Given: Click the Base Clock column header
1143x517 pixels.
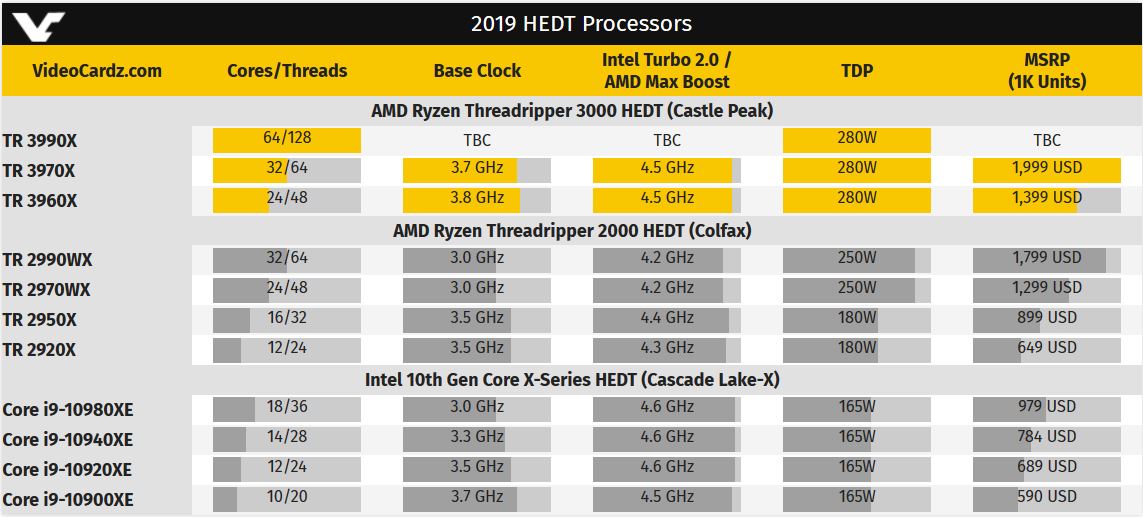Looking at the screenshot, I should 477,71.
